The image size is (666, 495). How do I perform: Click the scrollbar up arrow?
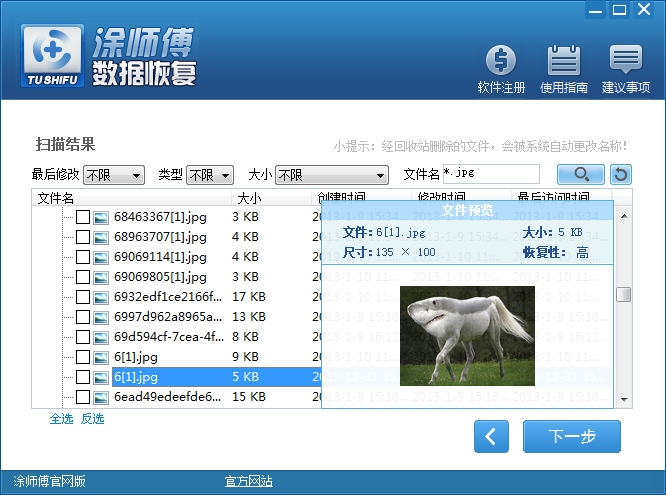[x=624, y=216]
